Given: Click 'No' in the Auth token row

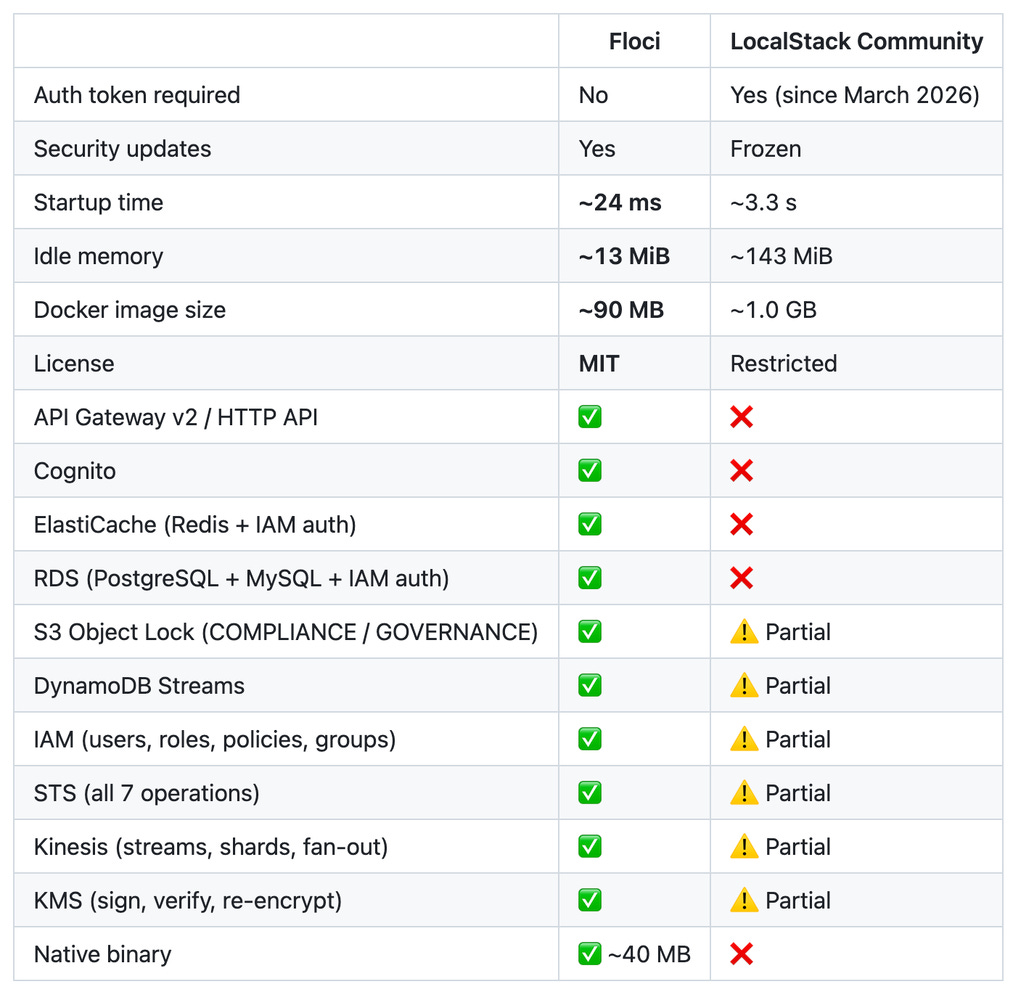Looking at the screenshot, I should click(593, 95).
